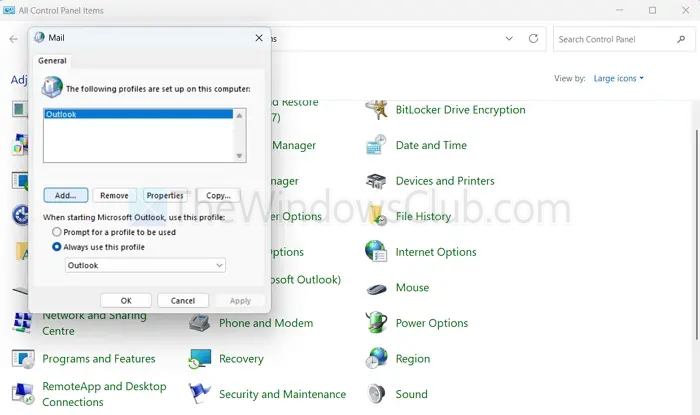
Task: Open Security and Maintenance flag icon
Action: (200, 394)
